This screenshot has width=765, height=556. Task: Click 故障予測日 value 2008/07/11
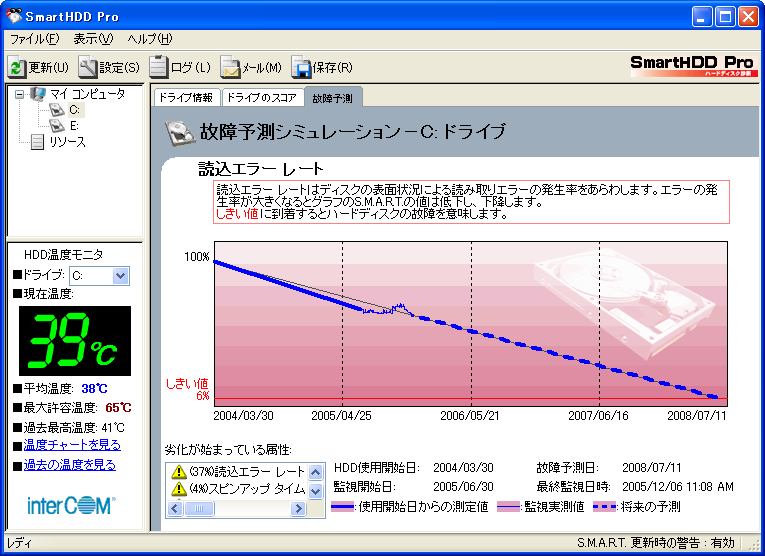(652, 468)
